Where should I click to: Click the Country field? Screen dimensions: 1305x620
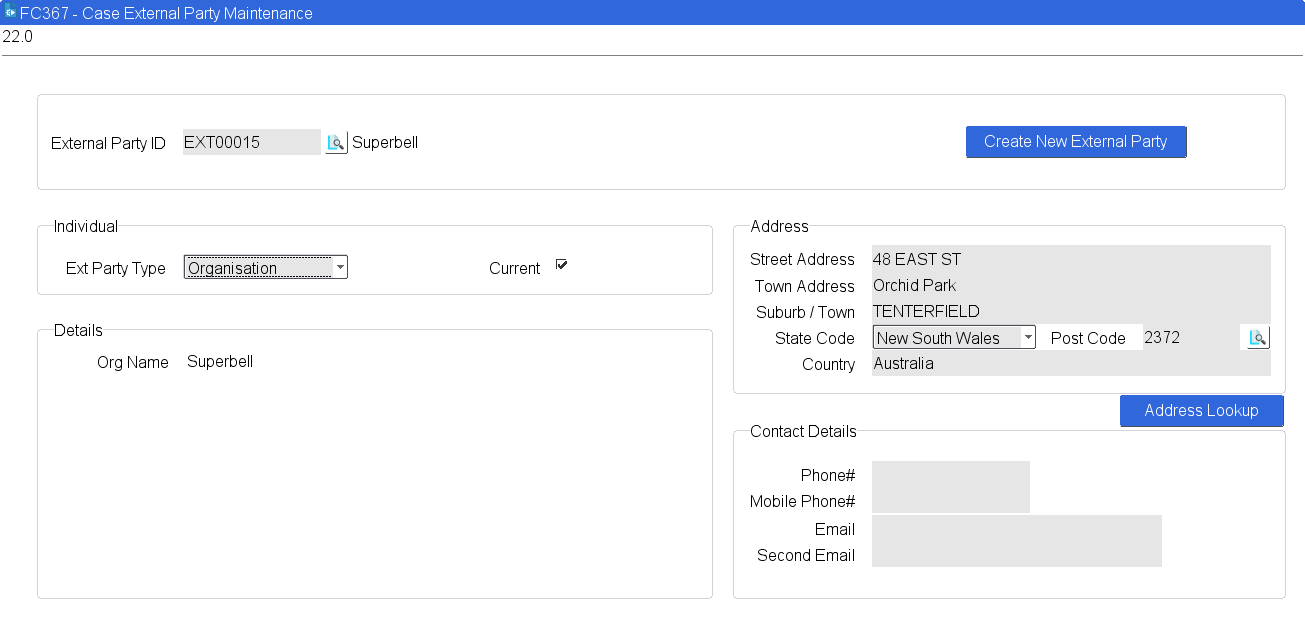click(1070, 364)
